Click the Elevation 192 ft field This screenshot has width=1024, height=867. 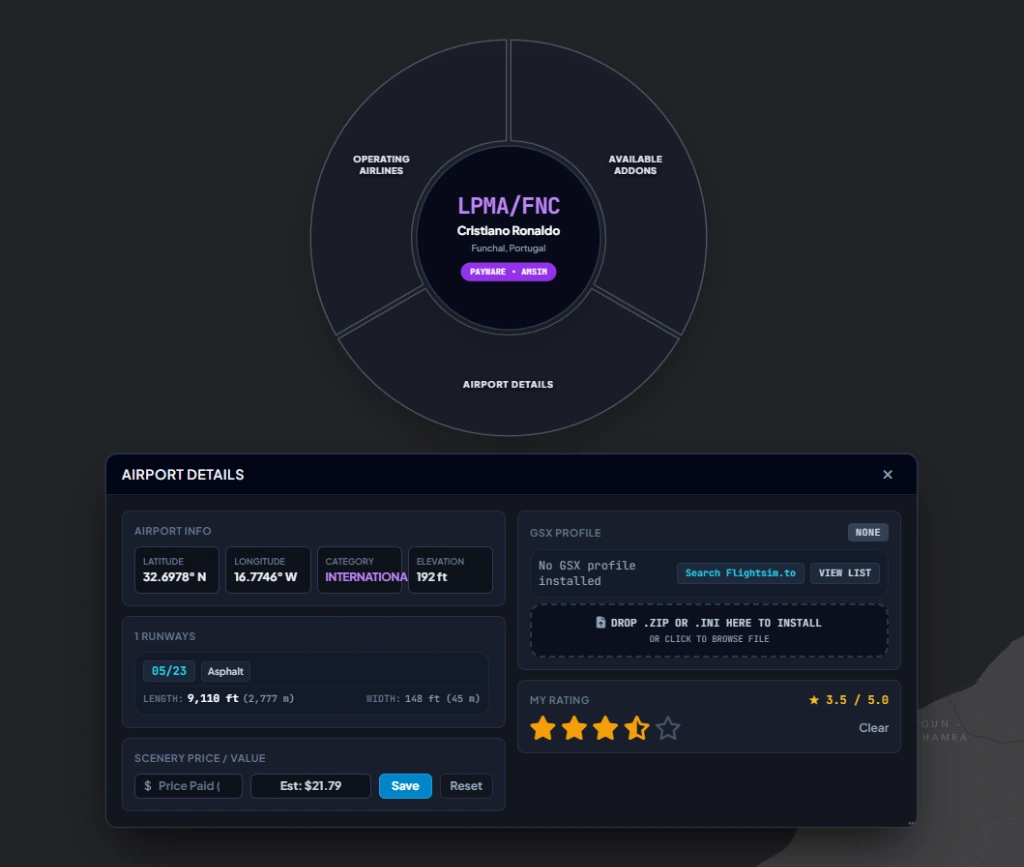[x=450, y=570]
